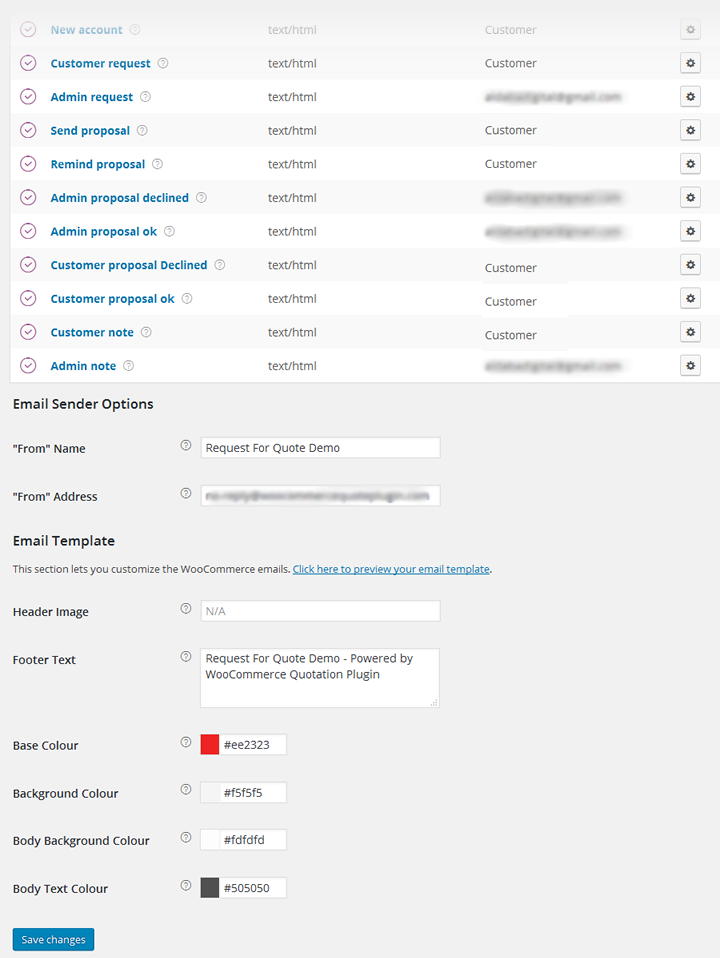Open gear settings for Admin note row
This screenshot has height=958, width=720.
click(690, 366)
